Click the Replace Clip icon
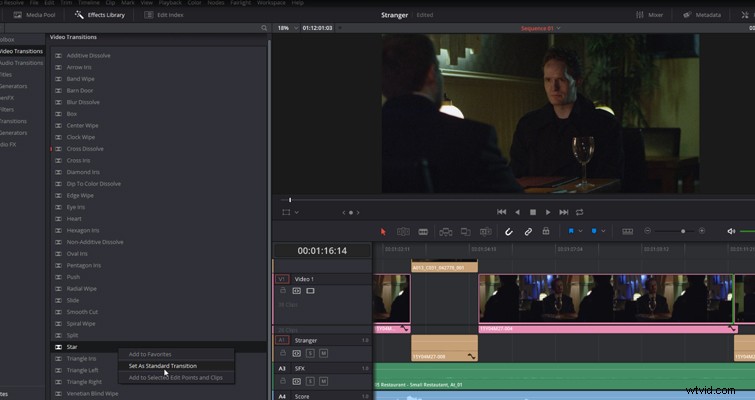Screen dimensions: 755x400 point(485,232)
